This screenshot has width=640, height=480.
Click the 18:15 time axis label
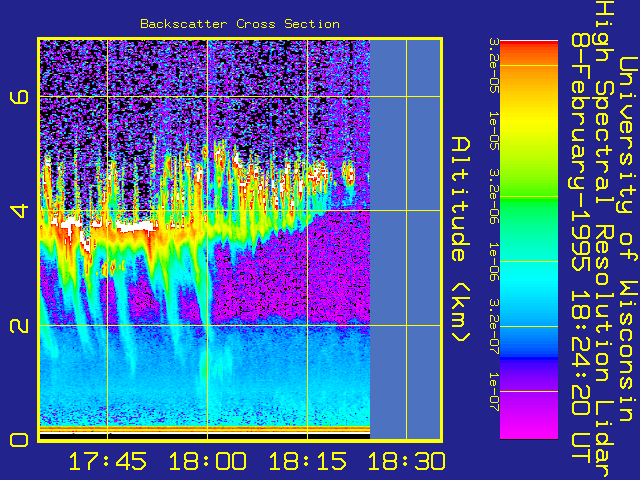(x=307, y=461)
